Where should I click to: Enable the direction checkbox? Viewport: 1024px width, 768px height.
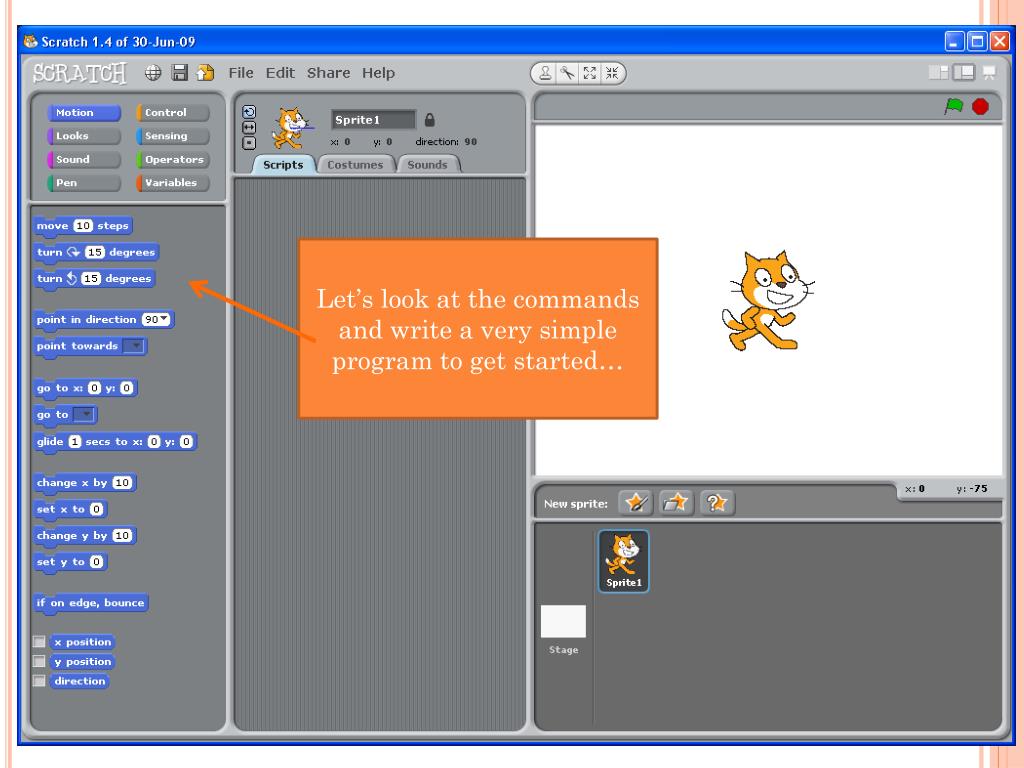click(39, 681)
